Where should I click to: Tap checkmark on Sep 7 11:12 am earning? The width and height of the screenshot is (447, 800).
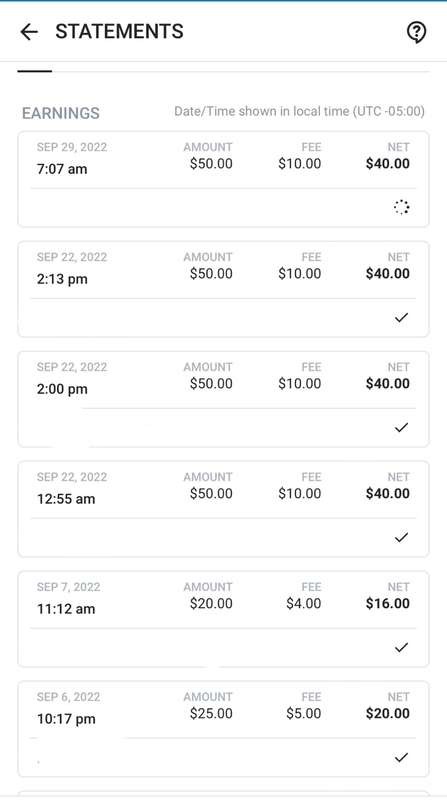point(402,647)
